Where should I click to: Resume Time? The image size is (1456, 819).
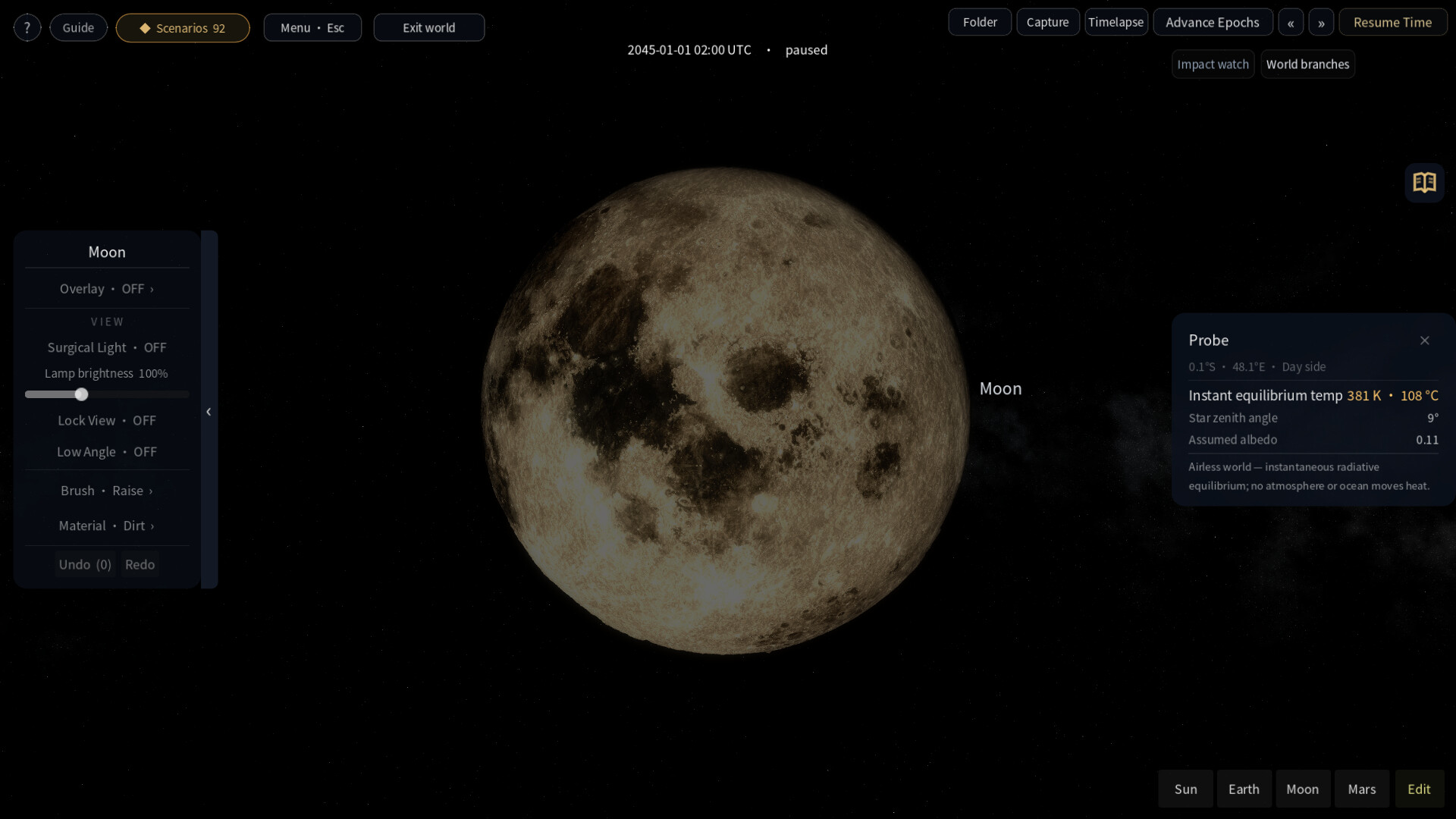pos(1392,23)
